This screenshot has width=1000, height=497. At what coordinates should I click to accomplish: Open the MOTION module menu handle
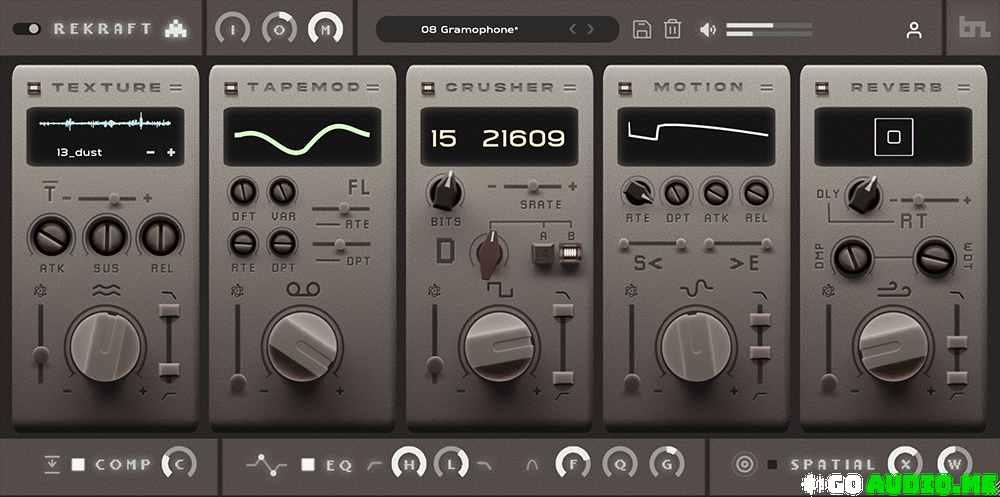(x=767, y=88)
